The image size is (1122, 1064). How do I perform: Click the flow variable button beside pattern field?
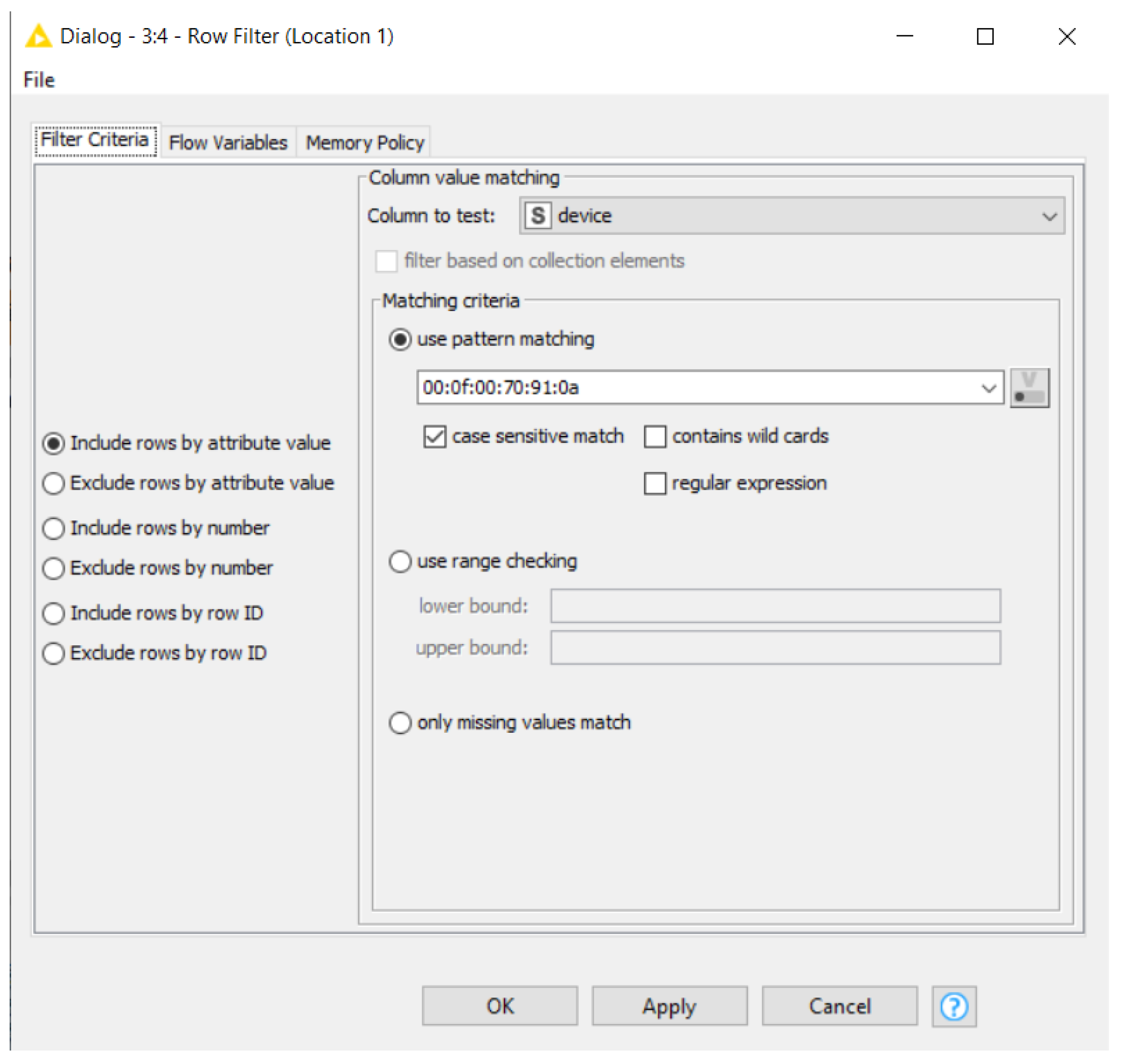(x=1029, y=387)
